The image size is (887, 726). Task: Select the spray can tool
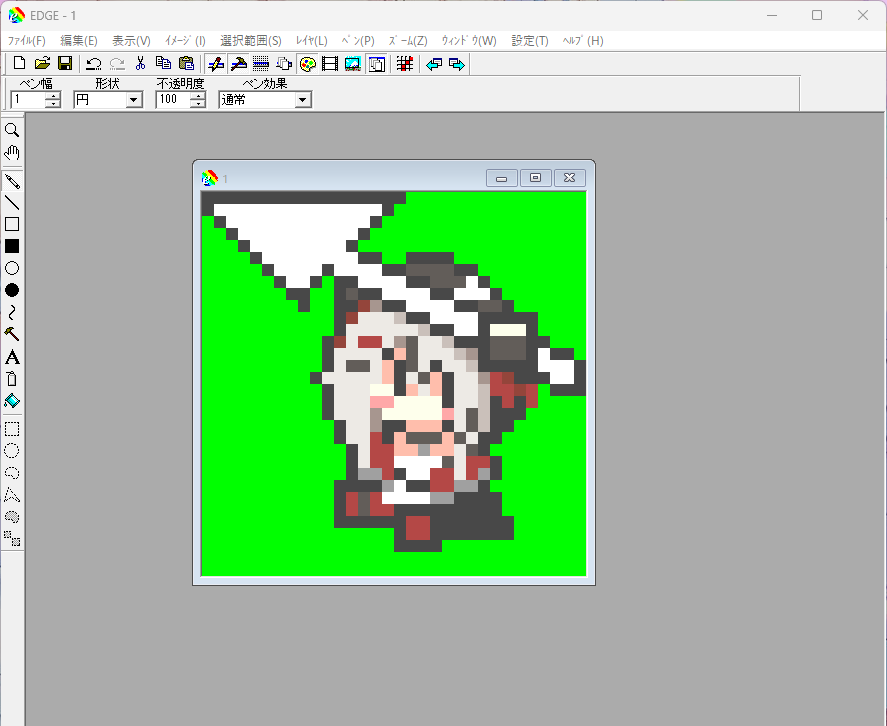point(12,379)
